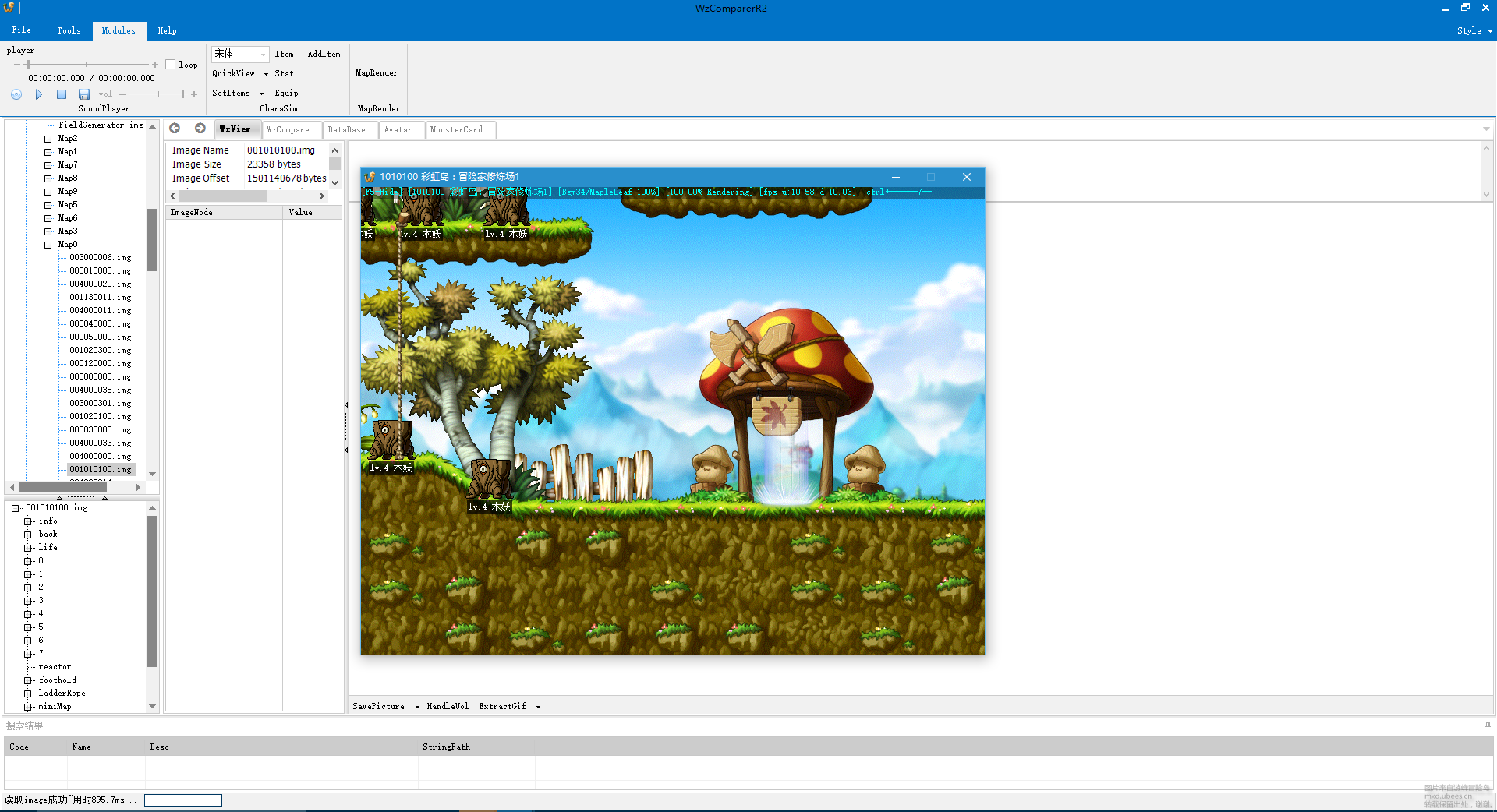Click the ExtractGif button
This screenshot has width=1497, height=812.
point(502,707)
